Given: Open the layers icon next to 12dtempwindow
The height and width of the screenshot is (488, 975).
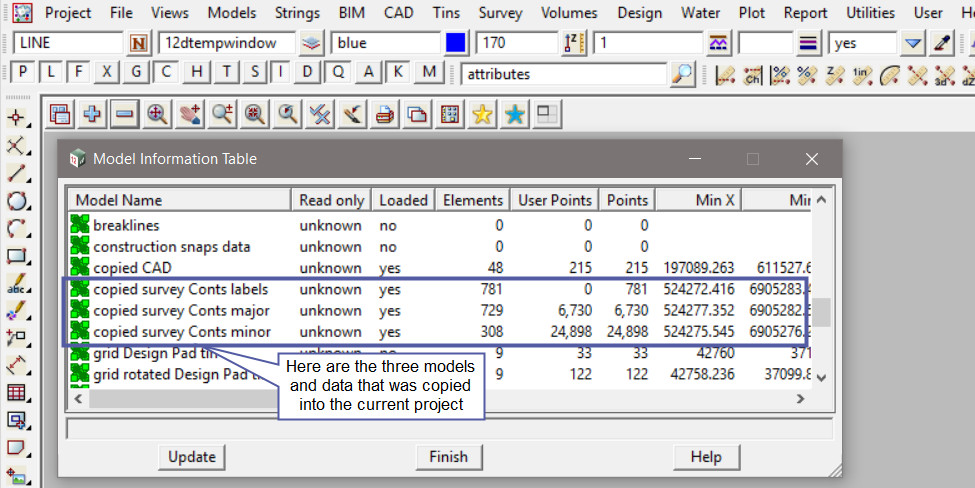Looking at the screenshot, I should pyautogui.click(x=313, y=43).
